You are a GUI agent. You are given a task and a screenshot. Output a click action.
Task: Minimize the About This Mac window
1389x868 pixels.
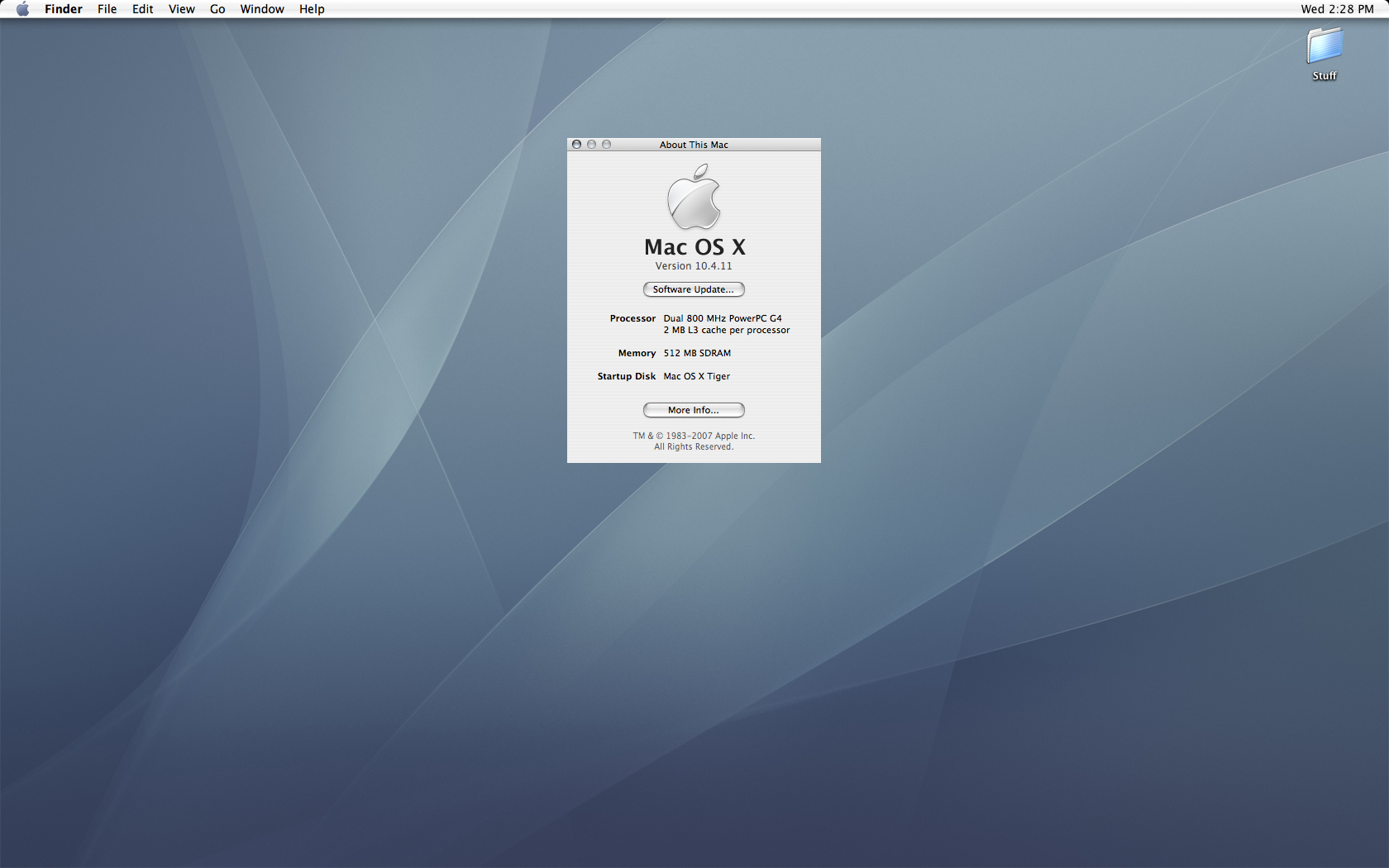(x=592, y=145)
